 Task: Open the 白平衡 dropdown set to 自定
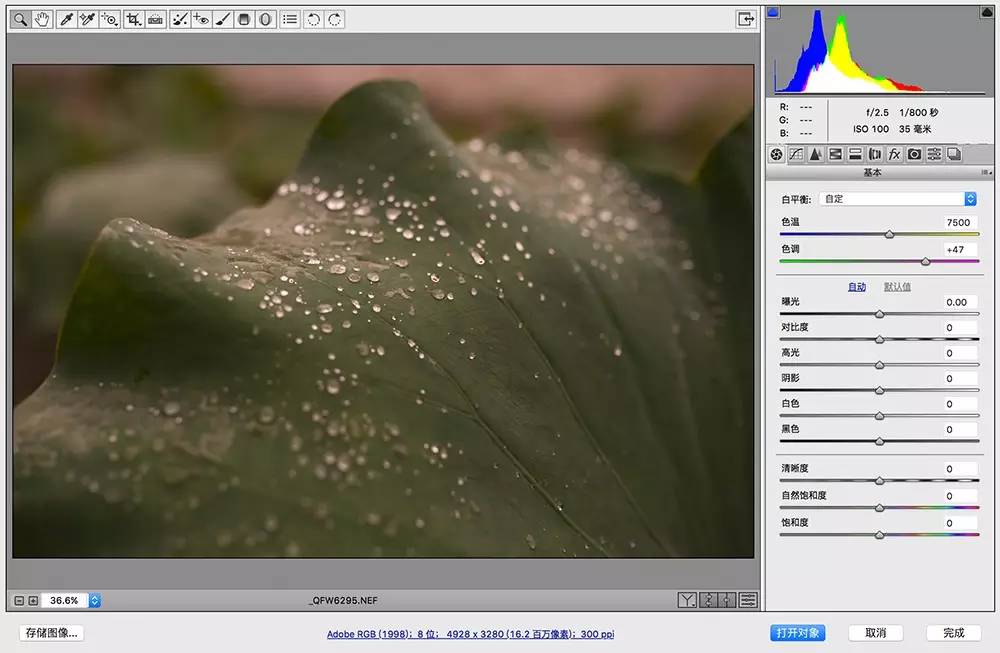point(898,199)
